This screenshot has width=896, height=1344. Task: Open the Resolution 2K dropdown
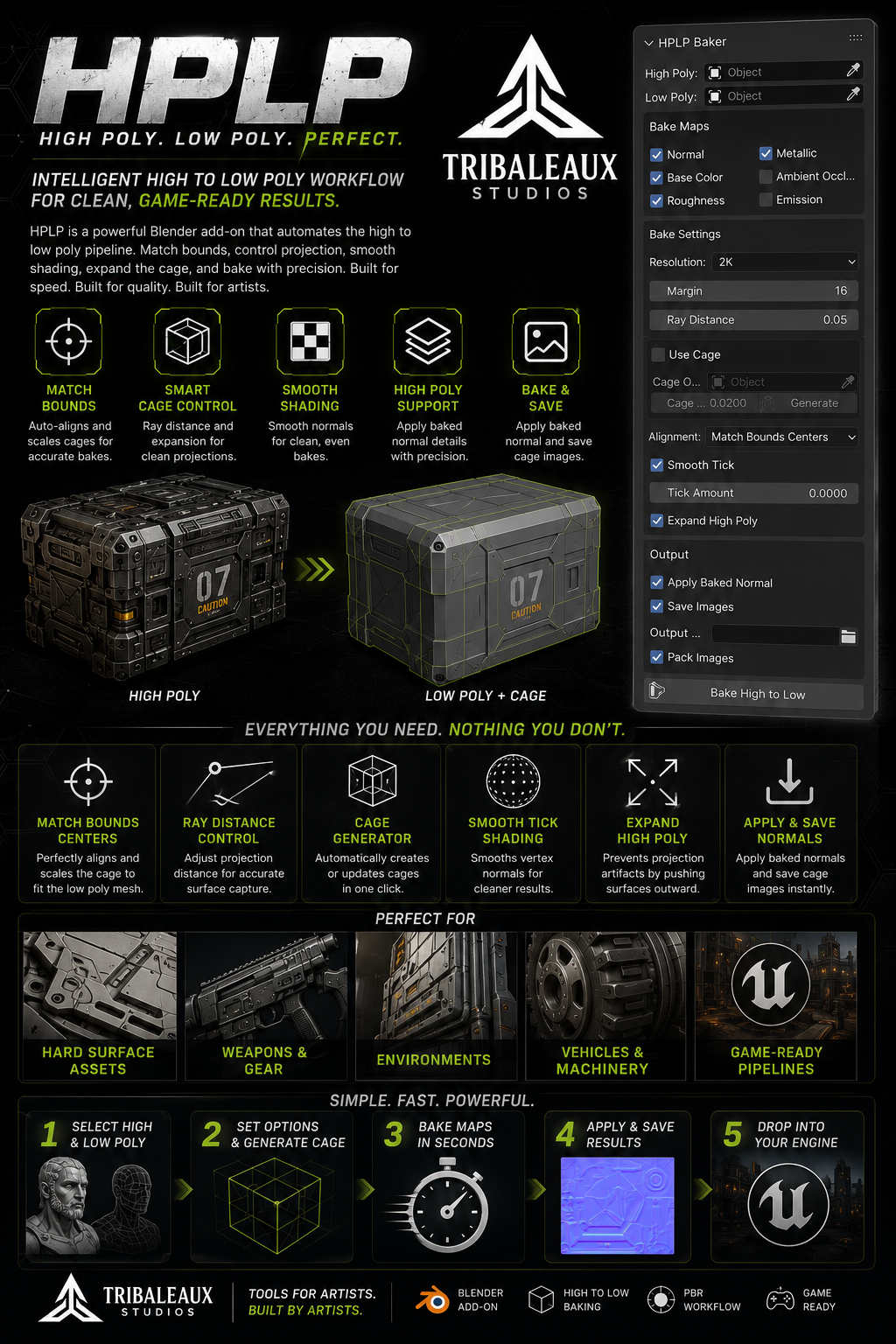click(x=785, y=262)
